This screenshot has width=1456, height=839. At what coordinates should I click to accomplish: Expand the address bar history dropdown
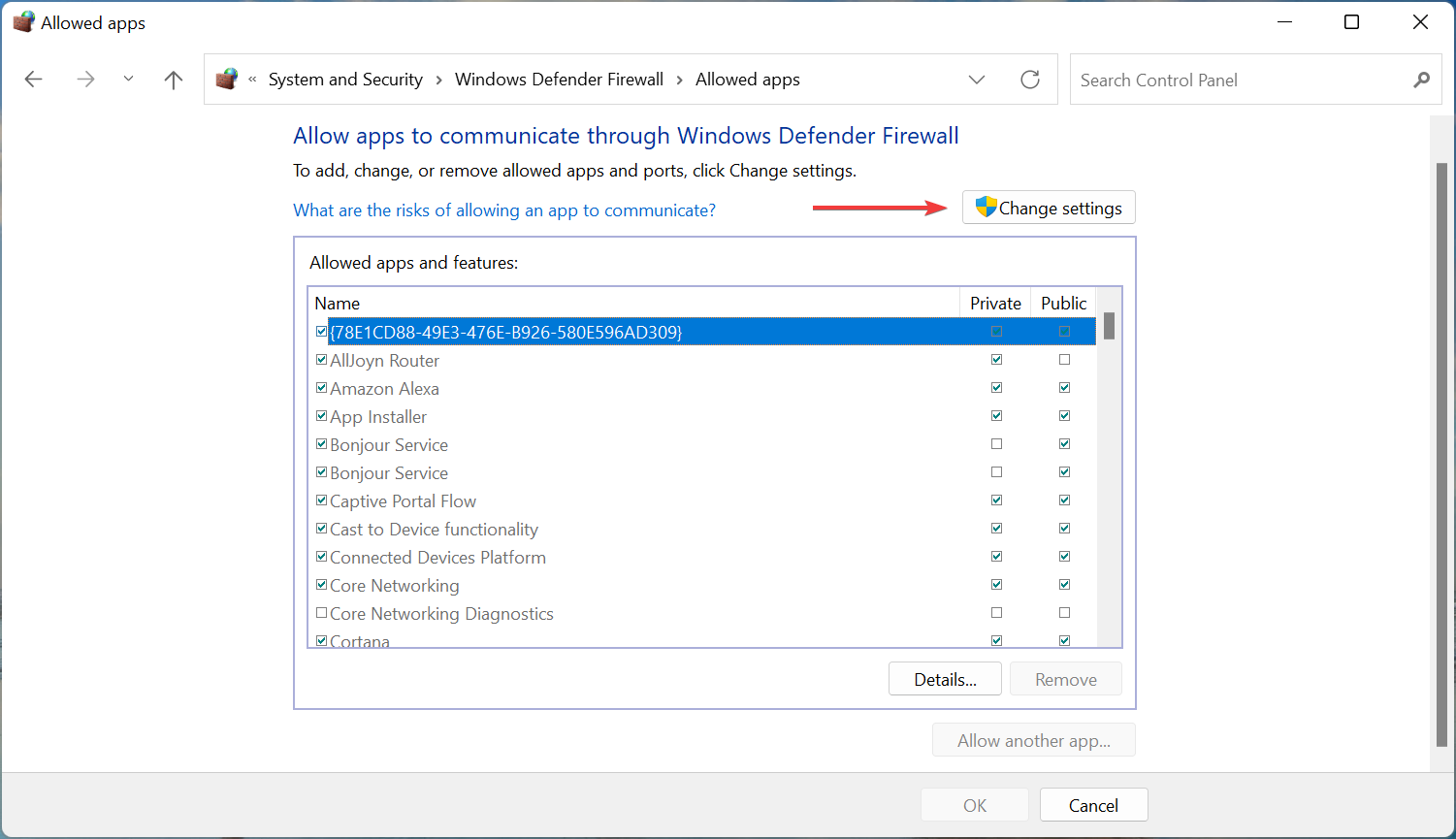click(x=977, y=80)
